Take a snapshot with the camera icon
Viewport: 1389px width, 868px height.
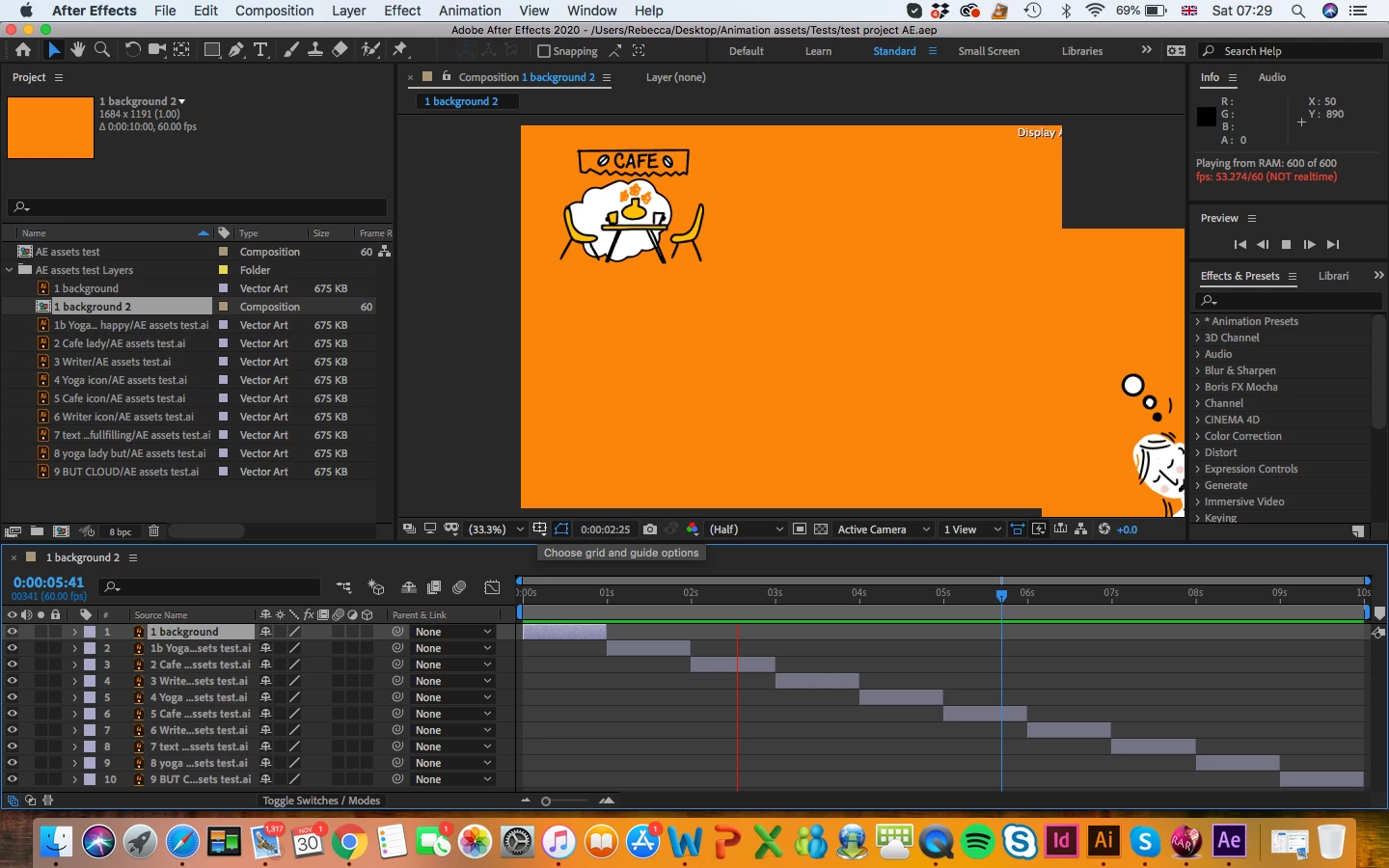point(650,529)
